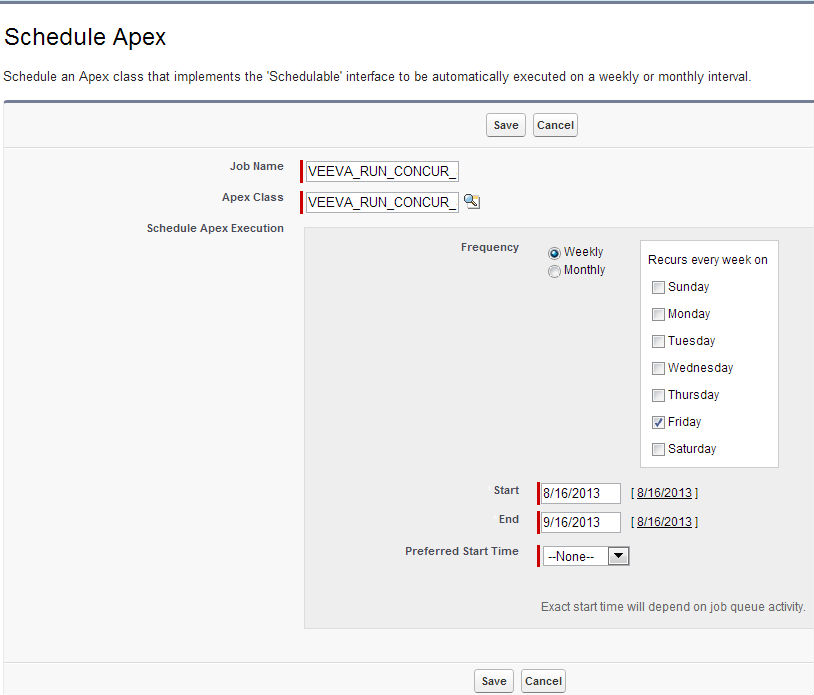The image size is (814, 695).
Task: Open the Preferred Start Time dropdown
Action: point(586,556)
